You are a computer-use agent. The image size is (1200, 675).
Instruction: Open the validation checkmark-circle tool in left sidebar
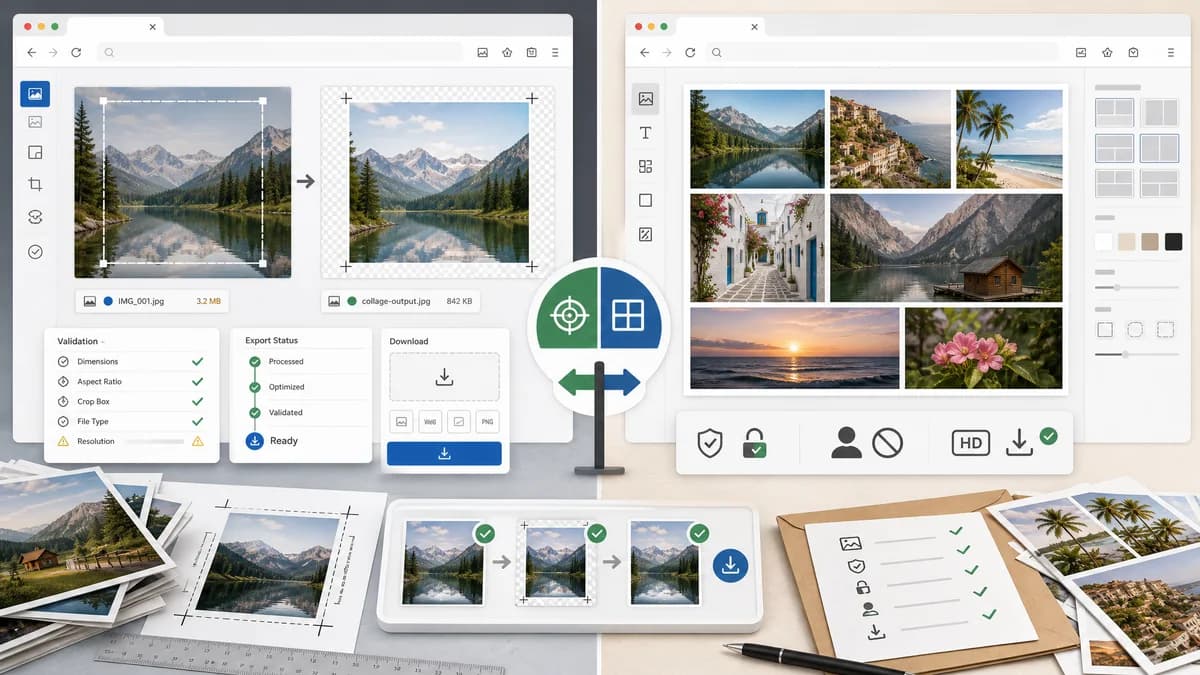click(x=35, y=252)
